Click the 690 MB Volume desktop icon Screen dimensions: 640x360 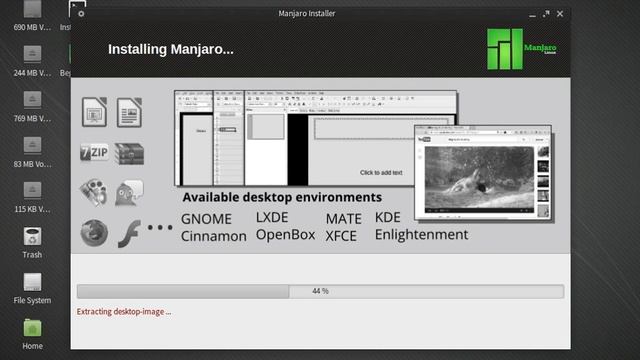(32, 10)
